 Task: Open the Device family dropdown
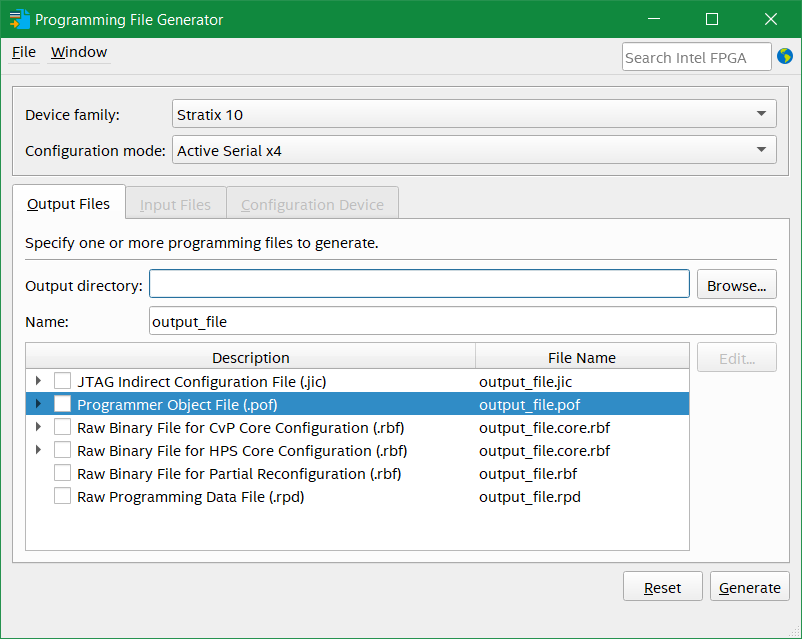[474, 114]
